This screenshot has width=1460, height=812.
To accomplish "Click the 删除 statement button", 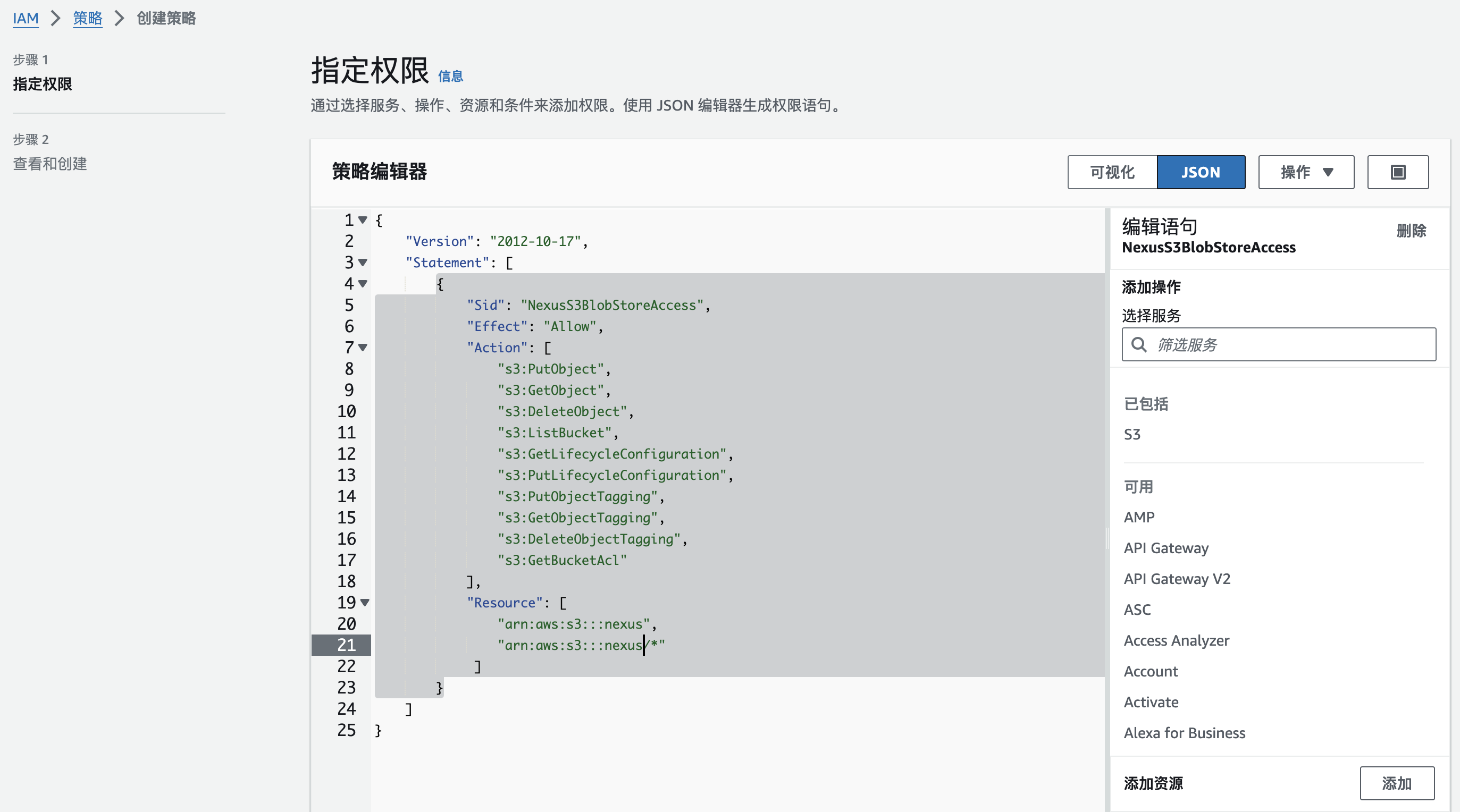I will (x=1411, y=231).
